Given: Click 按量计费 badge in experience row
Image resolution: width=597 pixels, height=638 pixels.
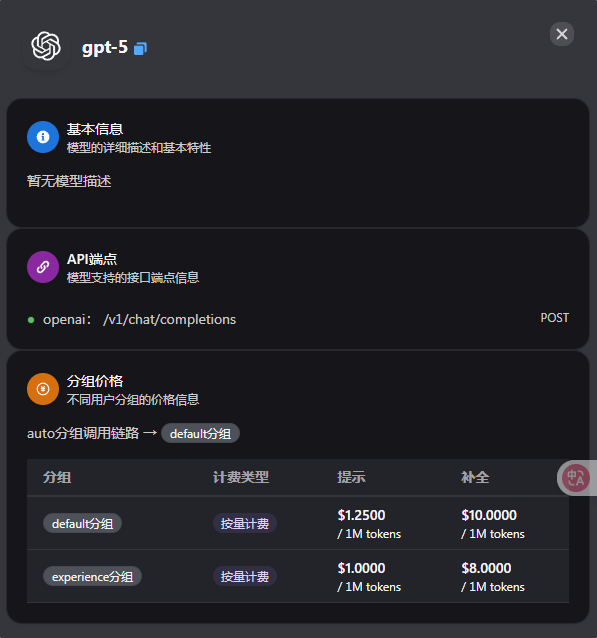Looking at the screenshot, I should point(245,577).
